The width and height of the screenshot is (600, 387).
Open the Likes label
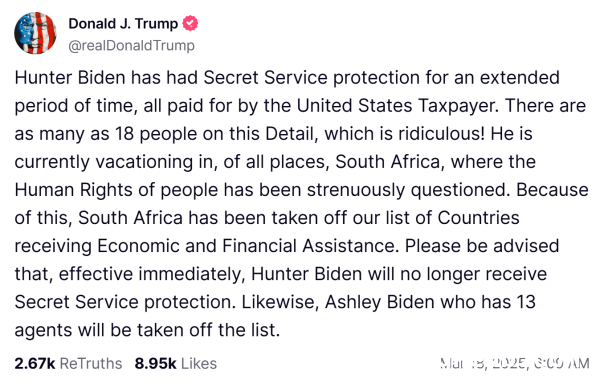pos(199,363)
